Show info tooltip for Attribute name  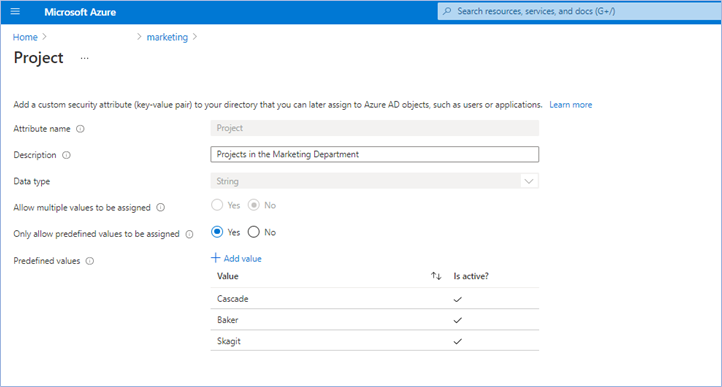[x=81, y=129]
